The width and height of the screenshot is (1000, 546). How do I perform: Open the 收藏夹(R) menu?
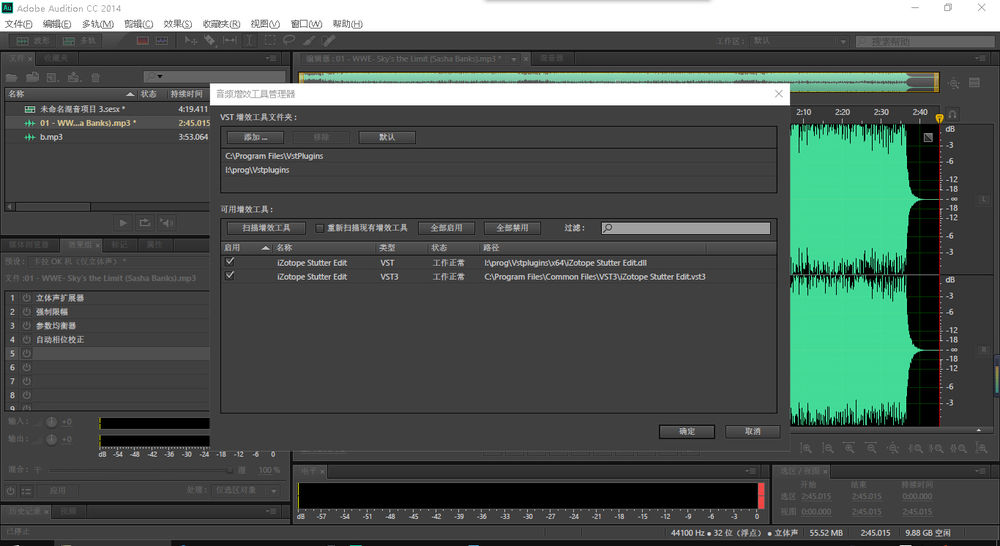click(x=221, y=24)
